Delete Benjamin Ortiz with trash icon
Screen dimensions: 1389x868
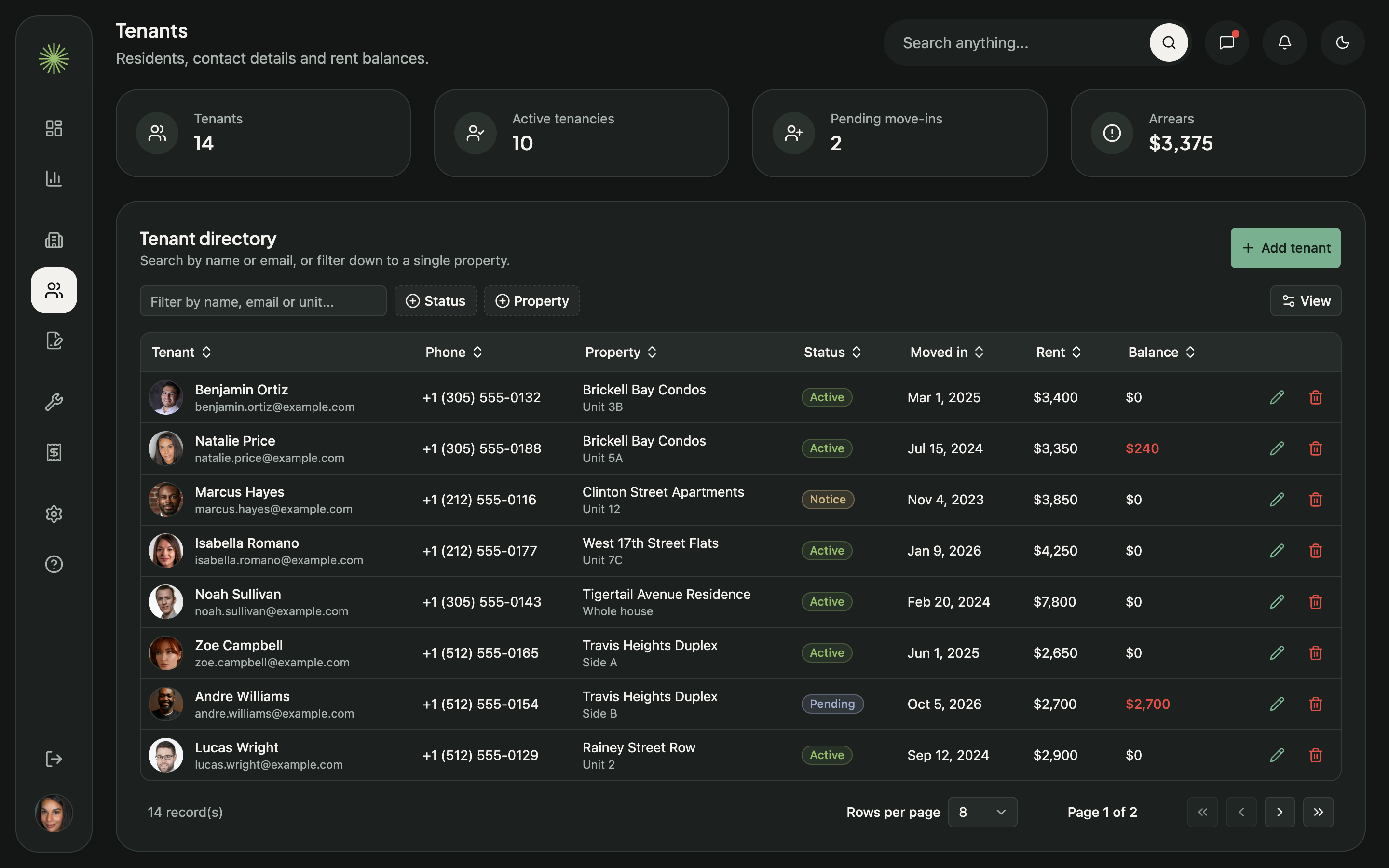(x=1316, y=397)
